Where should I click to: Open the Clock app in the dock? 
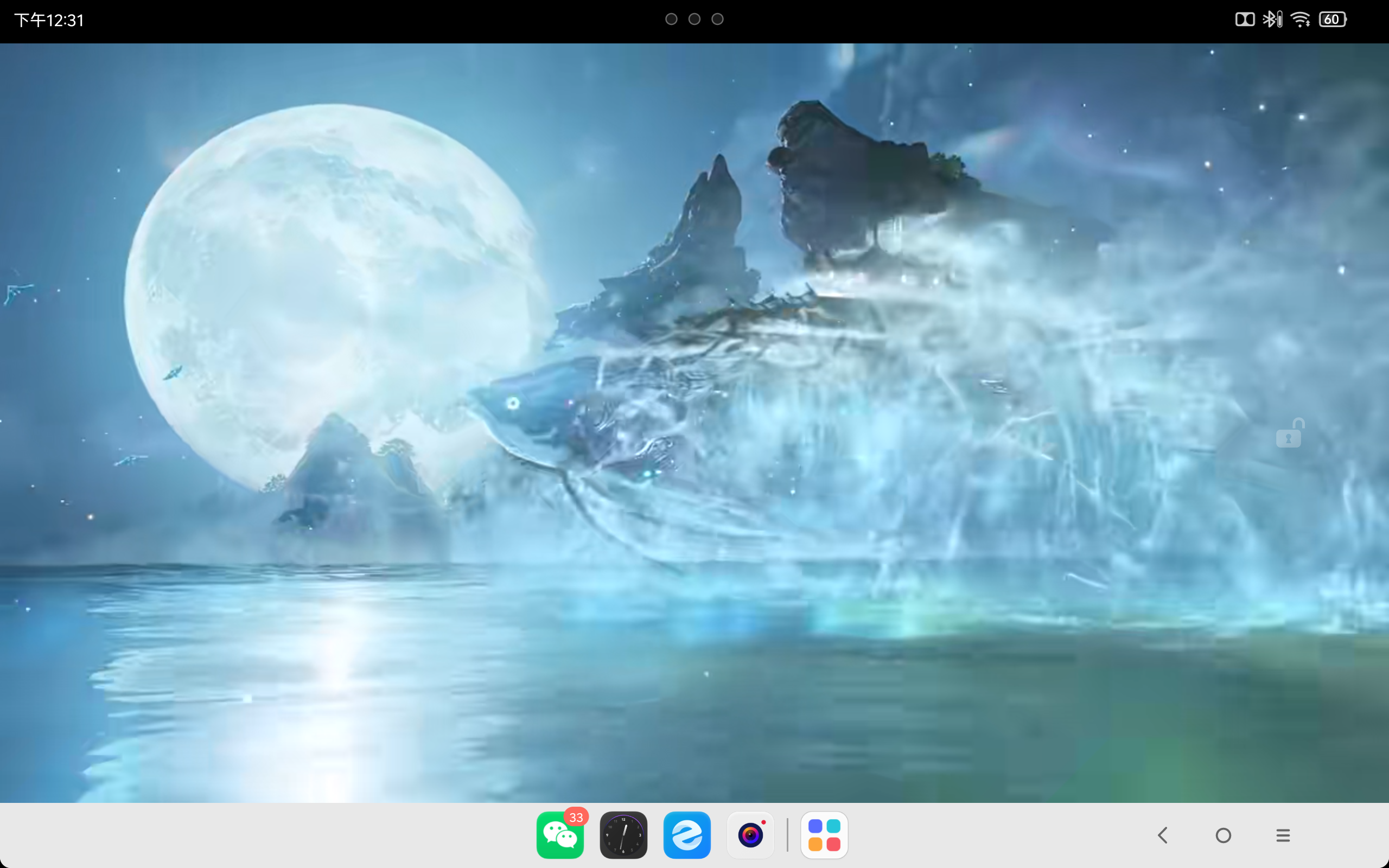click(x=623, y=835)
